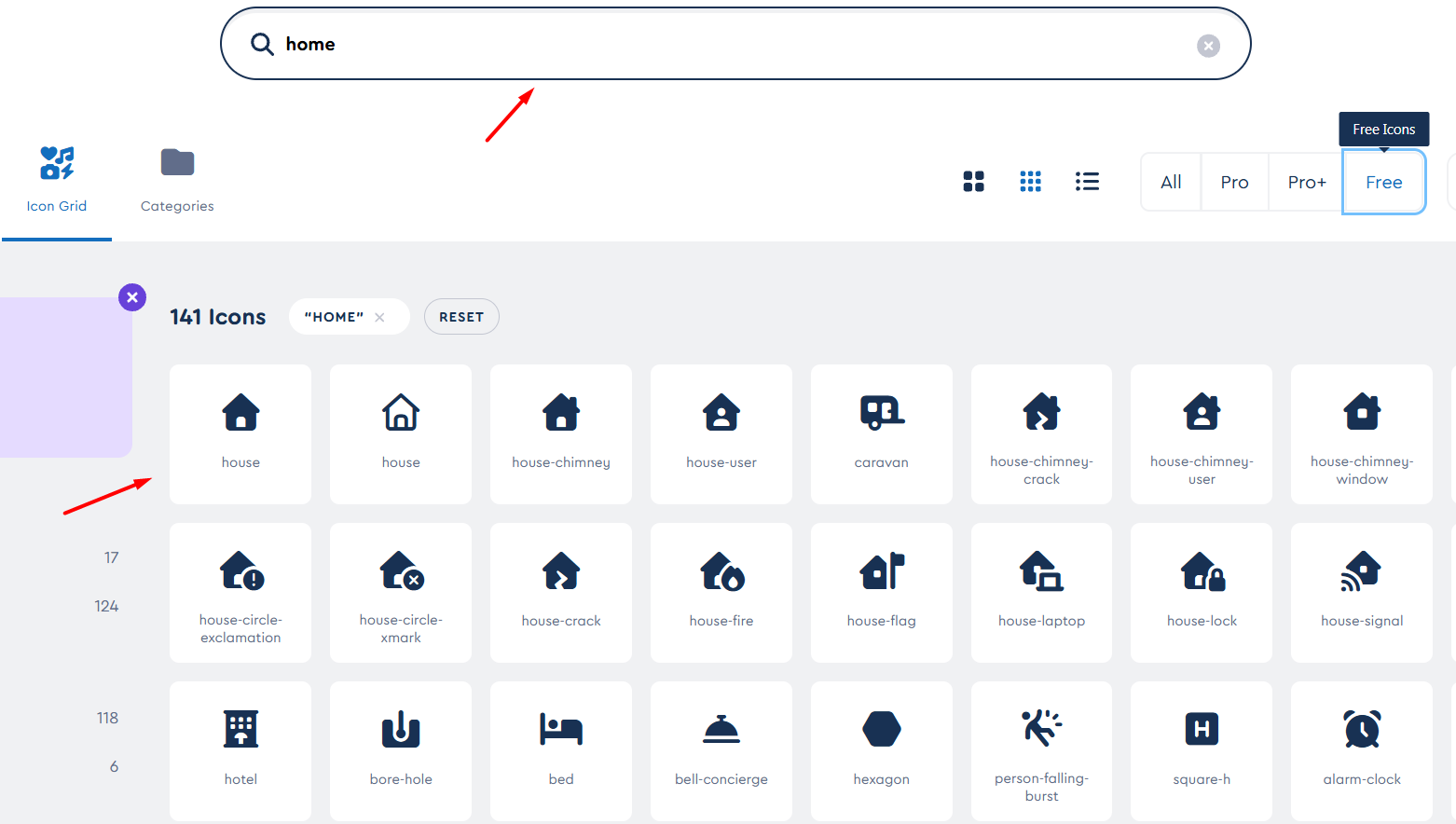The width and height of the screenshot is (1456, 824).
Task: Switch to the Icon Grid tab
Action: click(x=56, y=180)
